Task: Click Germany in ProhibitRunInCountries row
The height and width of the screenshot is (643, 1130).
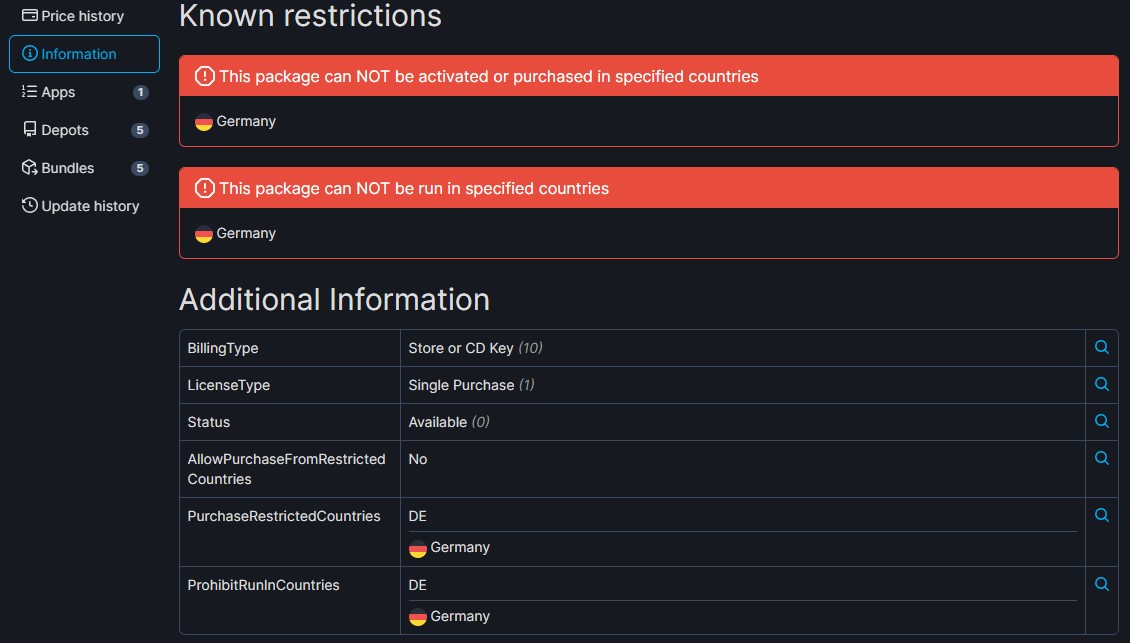Action: point(460,616)
